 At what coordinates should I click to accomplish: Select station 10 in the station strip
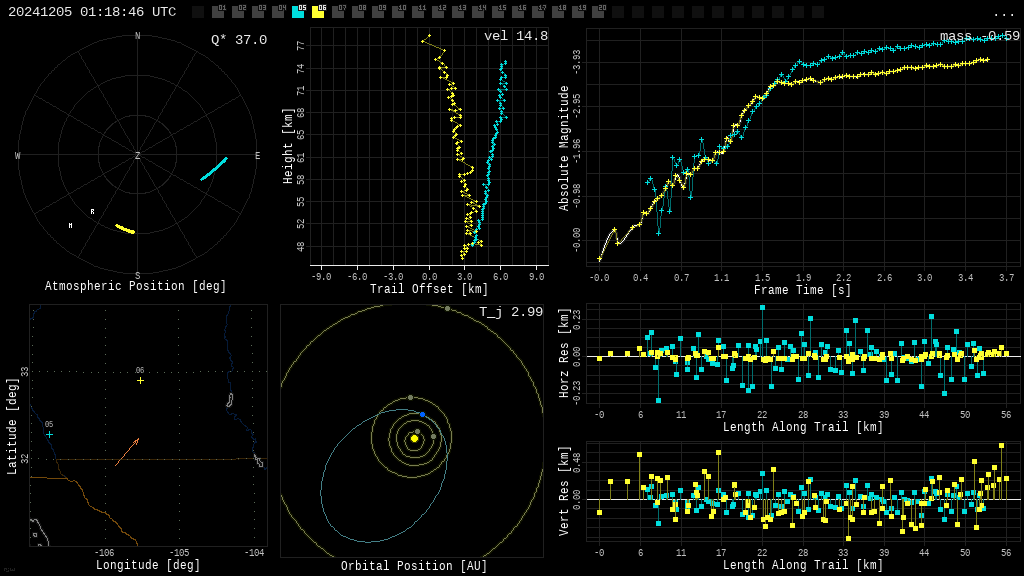pos(398,12)
